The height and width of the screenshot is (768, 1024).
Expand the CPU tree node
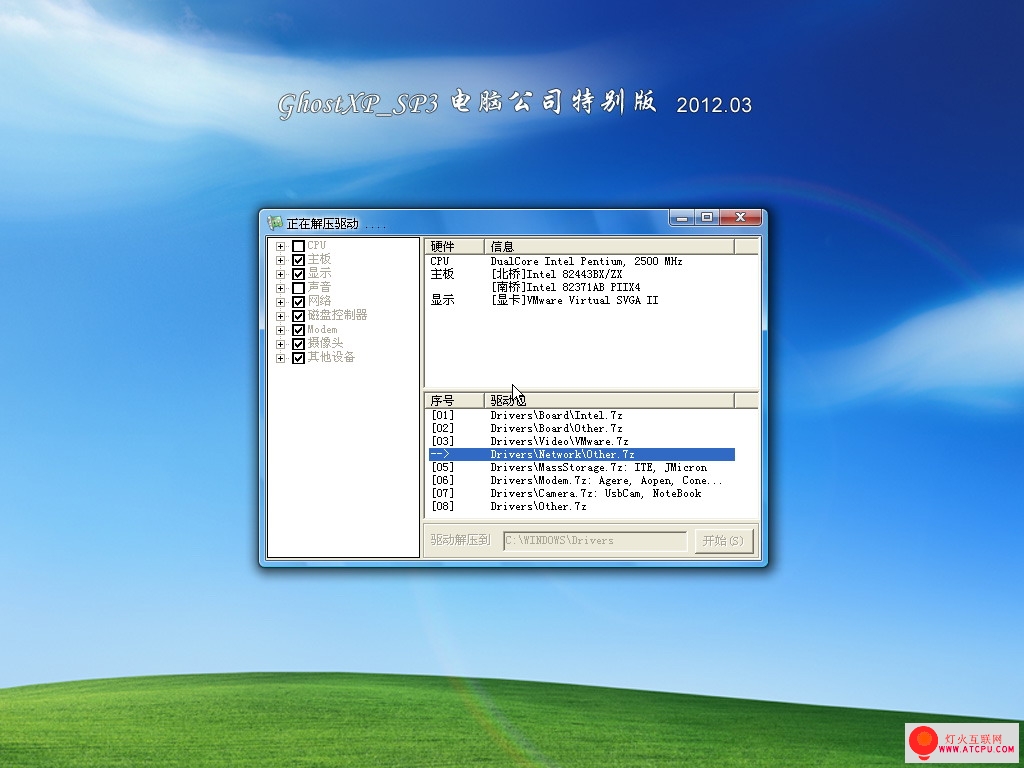280,246
